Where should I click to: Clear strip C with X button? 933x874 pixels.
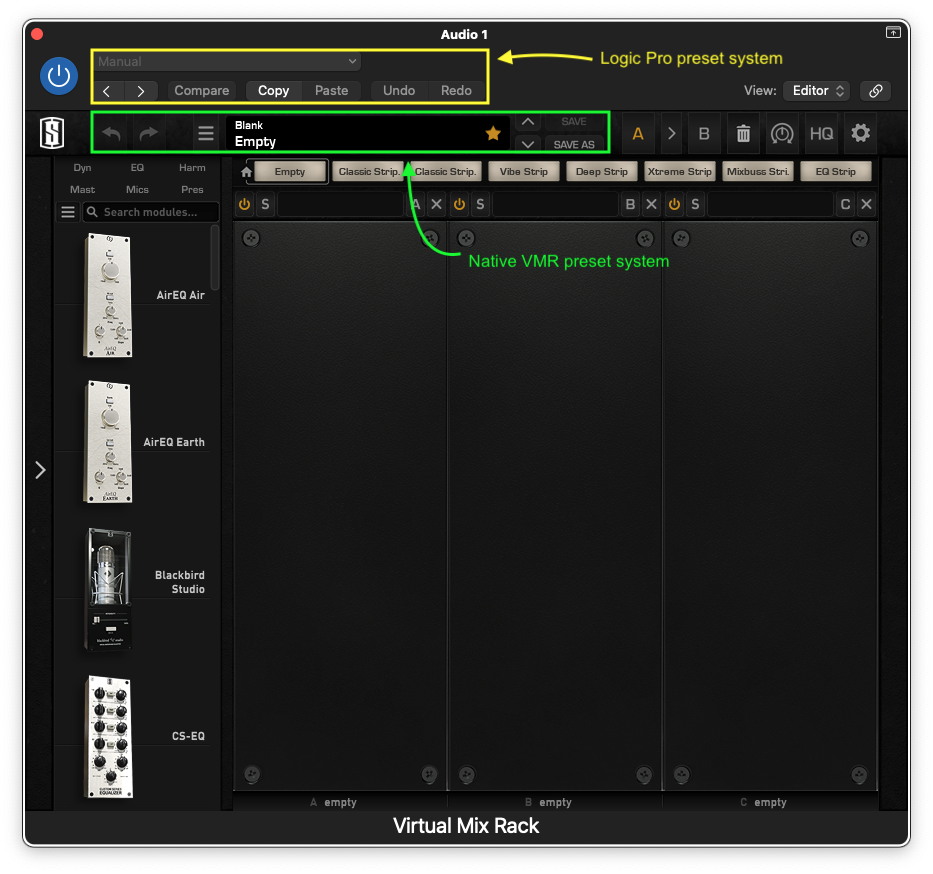pyautogui.click(x=866, y=205)
